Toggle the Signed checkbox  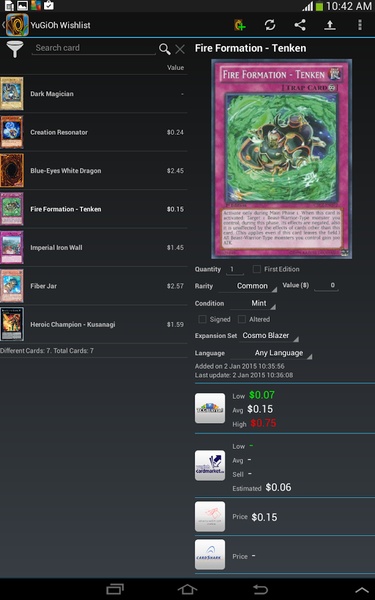pos(202,319)
